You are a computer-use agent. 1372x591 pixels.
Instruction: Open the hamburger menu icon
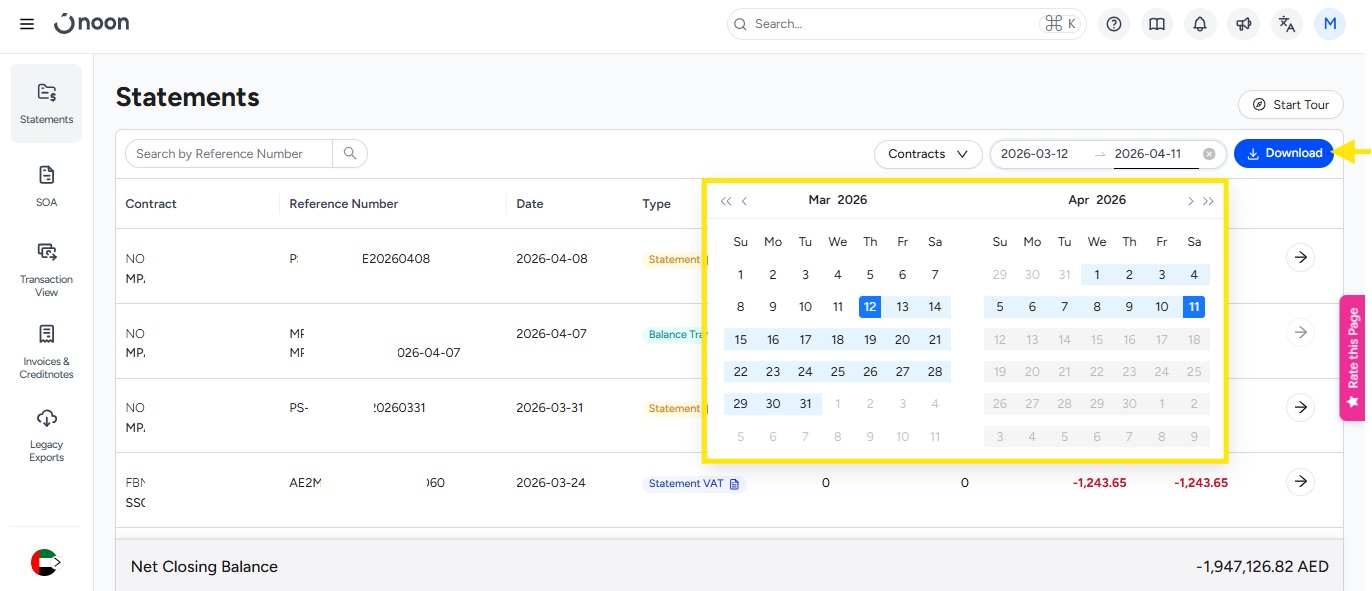[27, 24]
